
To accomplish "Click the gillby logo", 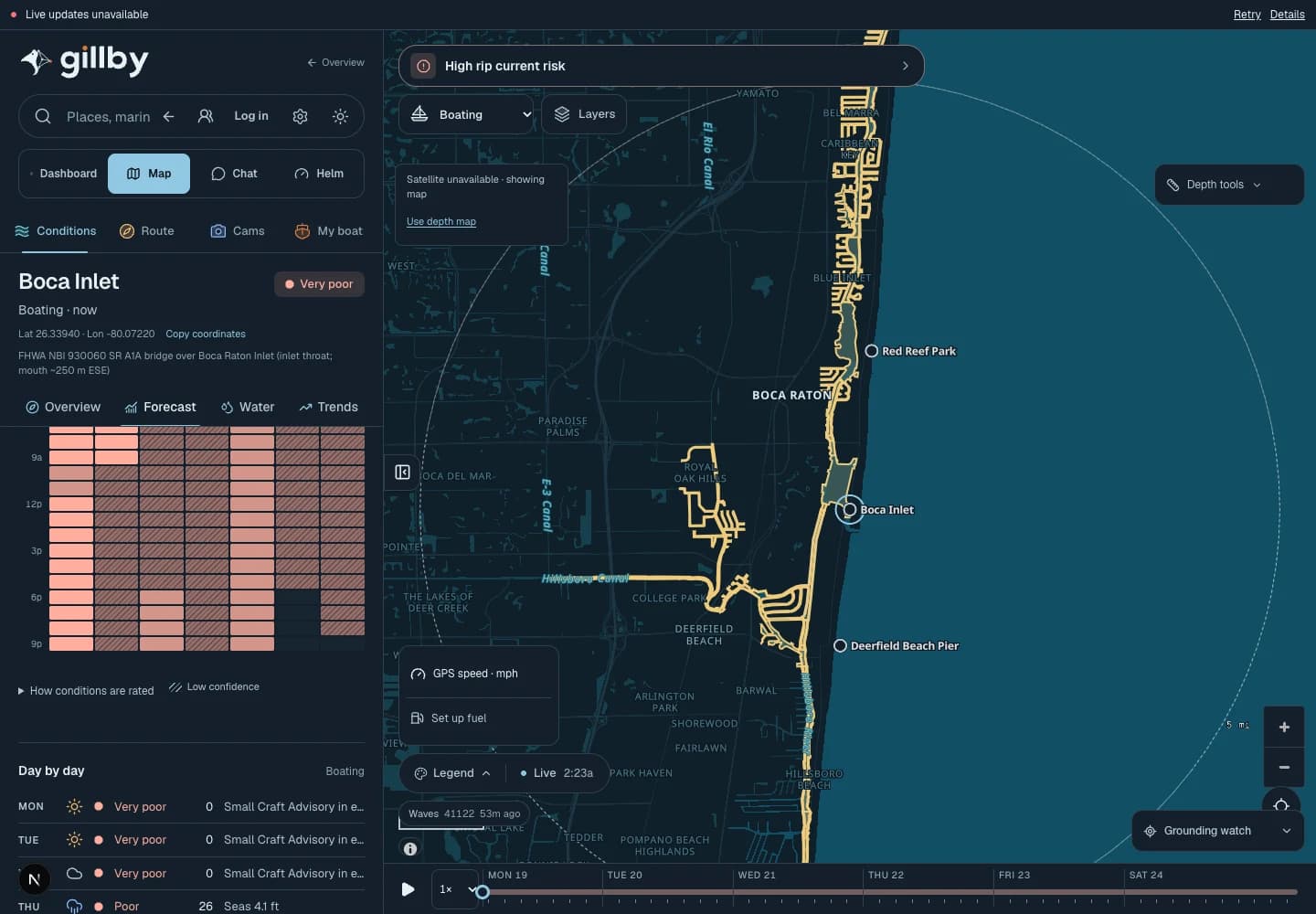I will pos(84,61).
